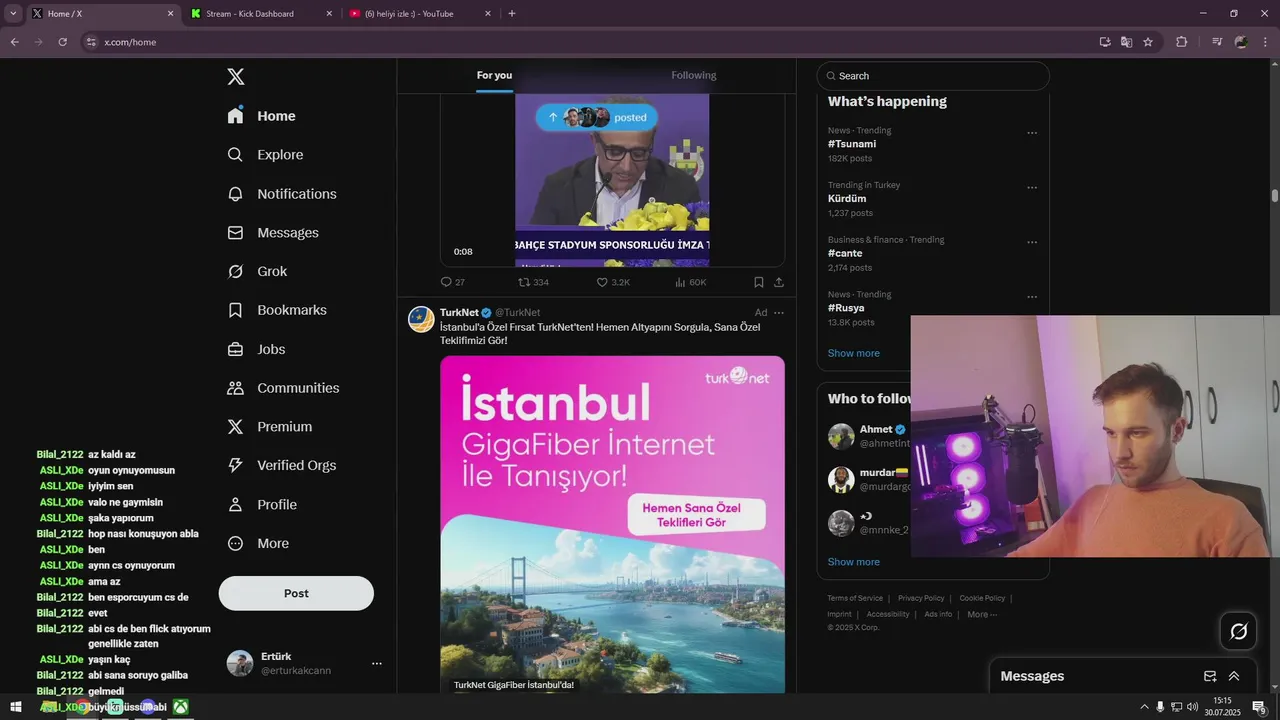
Task: Click the Communities people icon
Action: pyautogui.click(x=236, y=388)
